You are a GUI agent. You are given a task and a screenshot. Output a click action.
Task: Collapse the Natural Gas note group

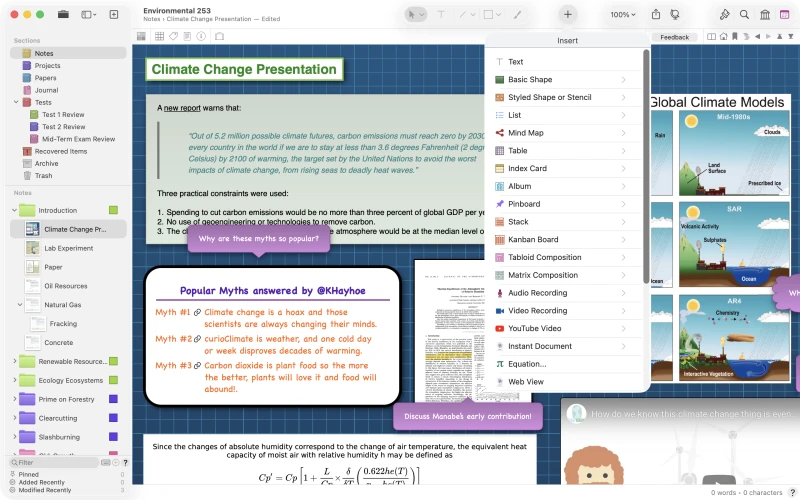(20, 305)
